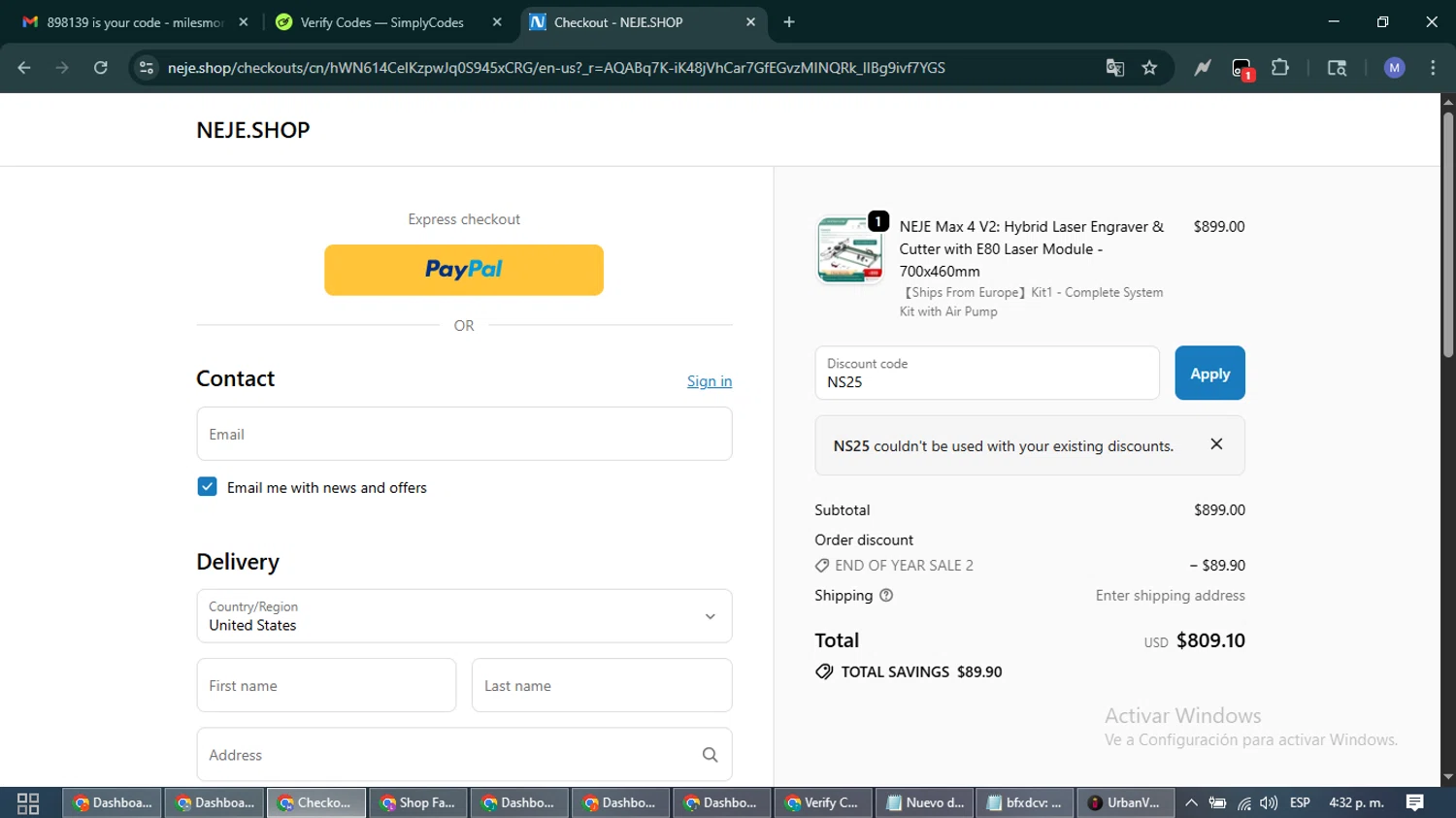Open Shop Fa... taskbar window

click(419, 803)
